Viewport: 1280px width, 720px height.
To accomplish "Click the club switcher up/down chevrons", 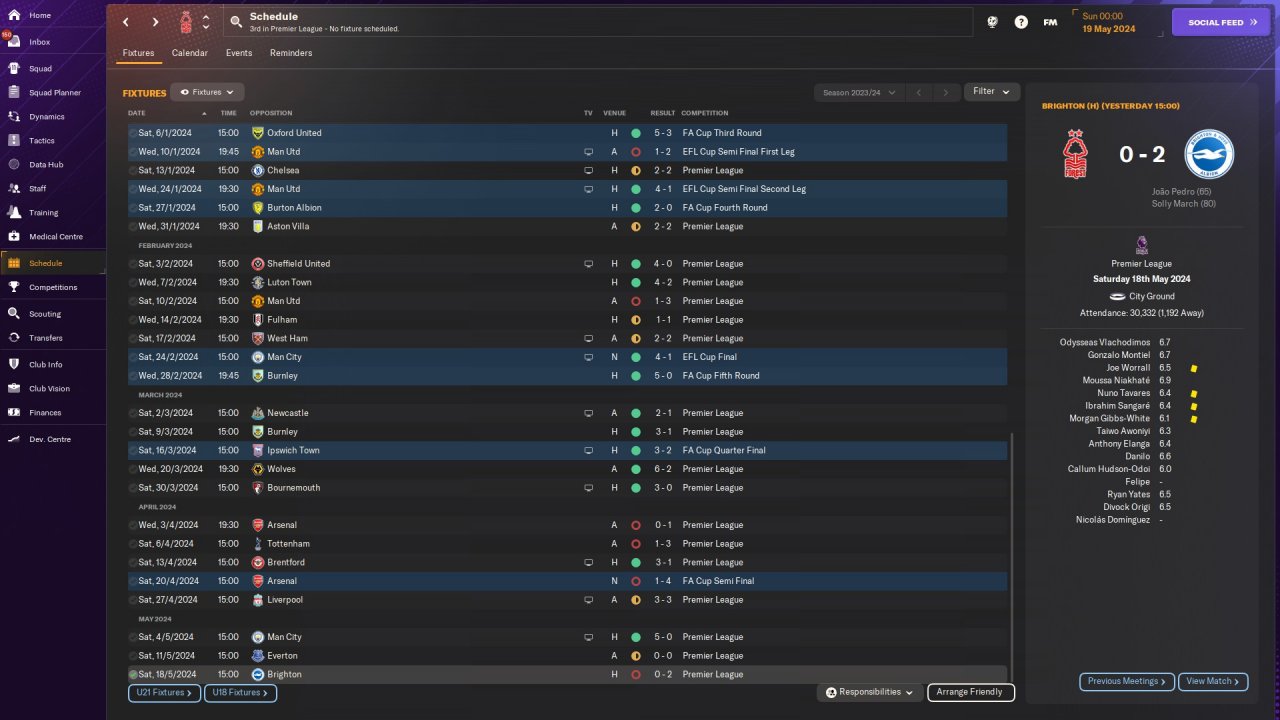I will pos(206,22).
